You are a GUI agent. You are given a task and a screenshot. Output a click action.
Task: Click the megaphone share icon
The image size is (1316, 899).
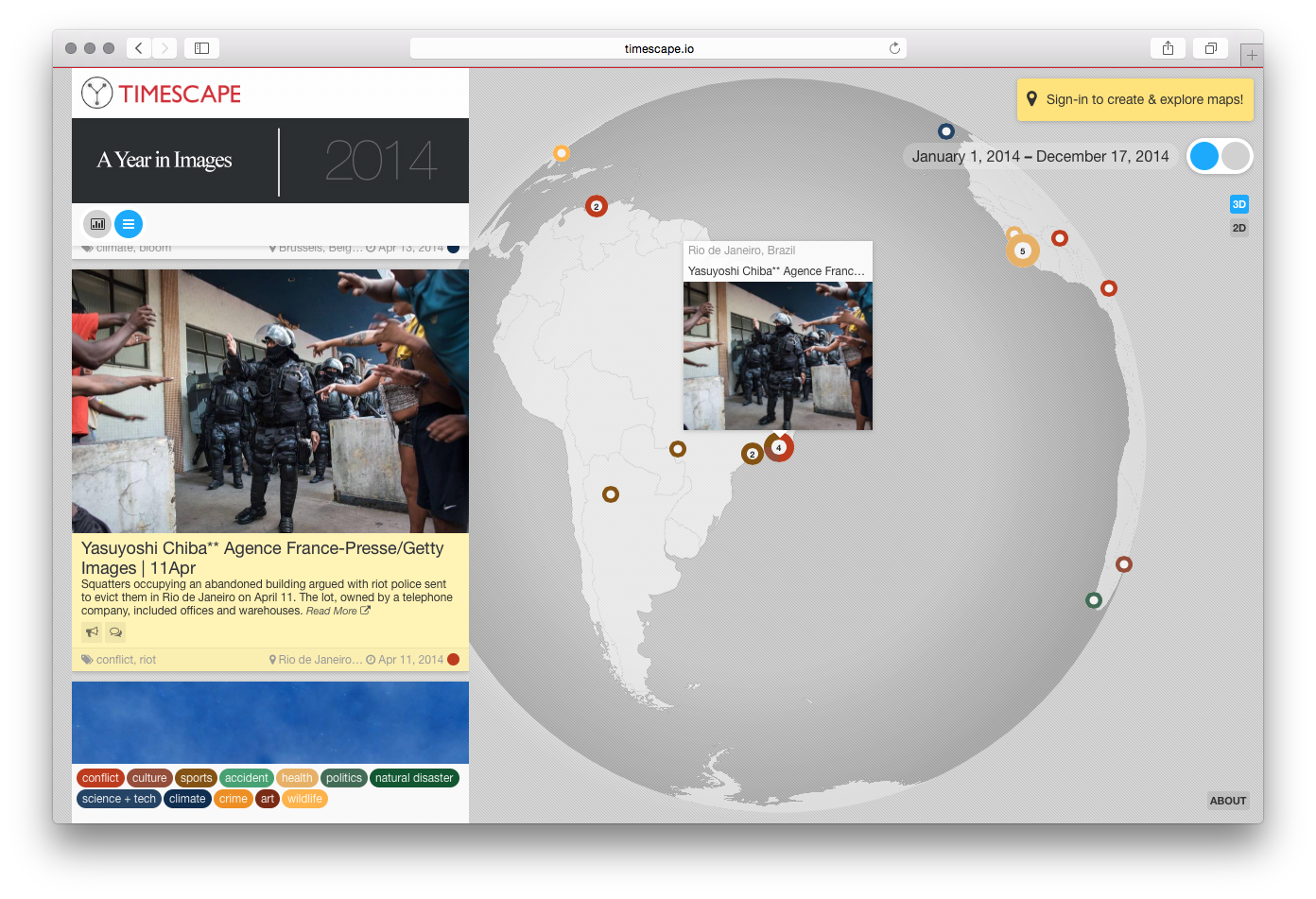[92, 631]
